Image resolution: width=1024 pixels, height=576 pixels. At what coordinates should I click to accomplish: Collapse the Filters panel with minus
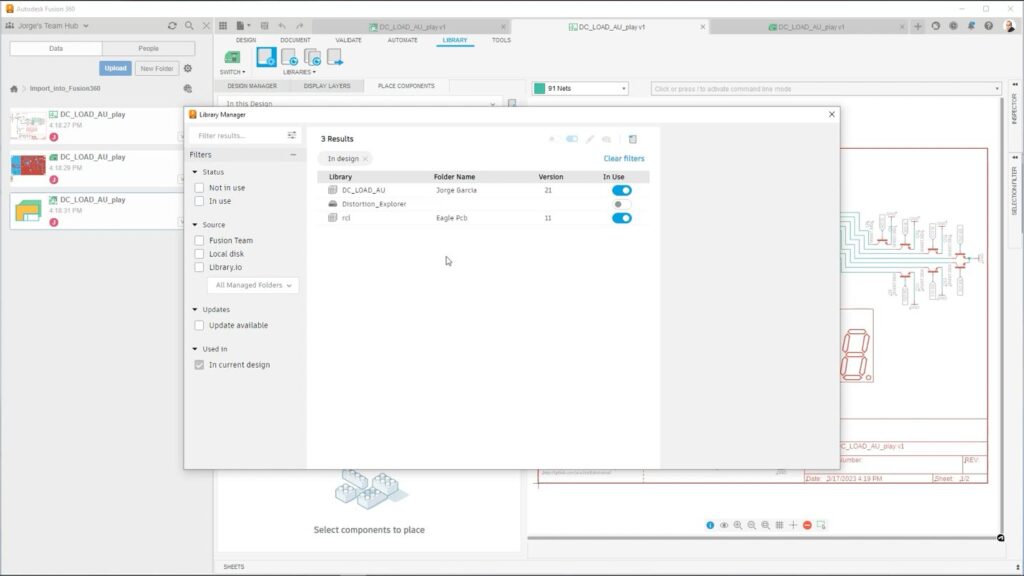(293, 155)
